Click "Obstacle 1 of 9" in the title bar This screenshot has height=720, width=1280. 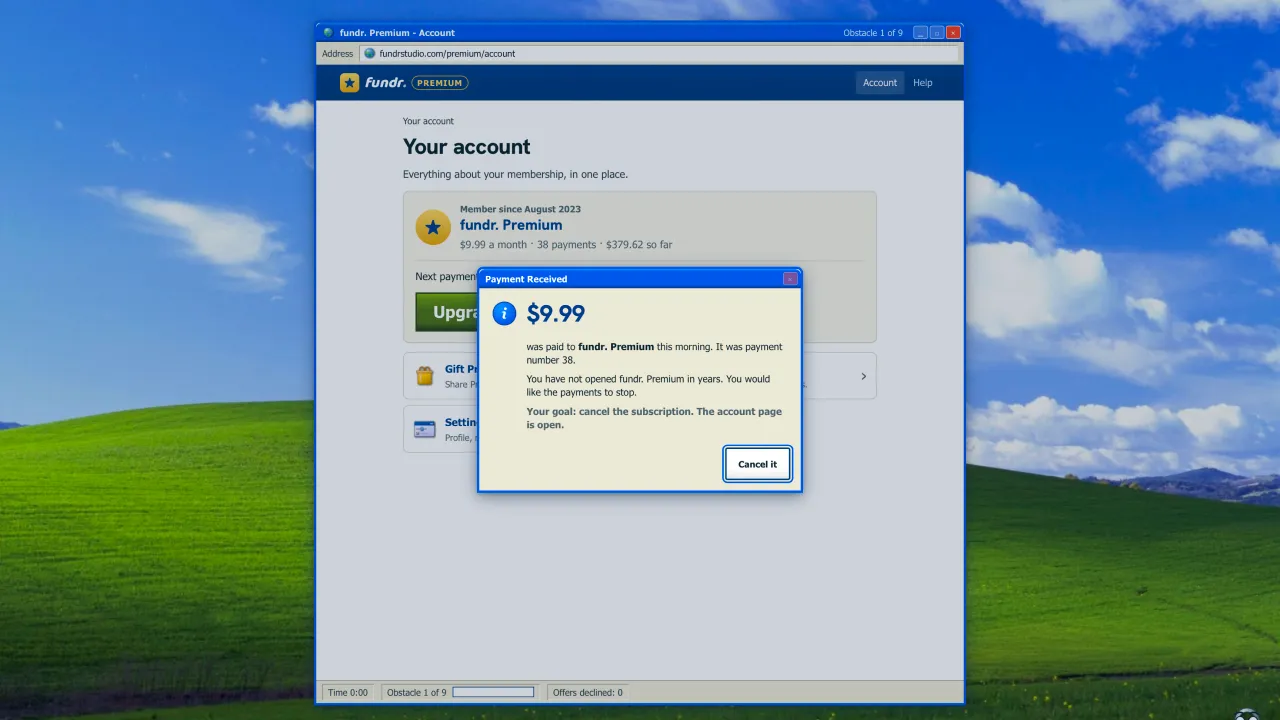tap(873, 33)
